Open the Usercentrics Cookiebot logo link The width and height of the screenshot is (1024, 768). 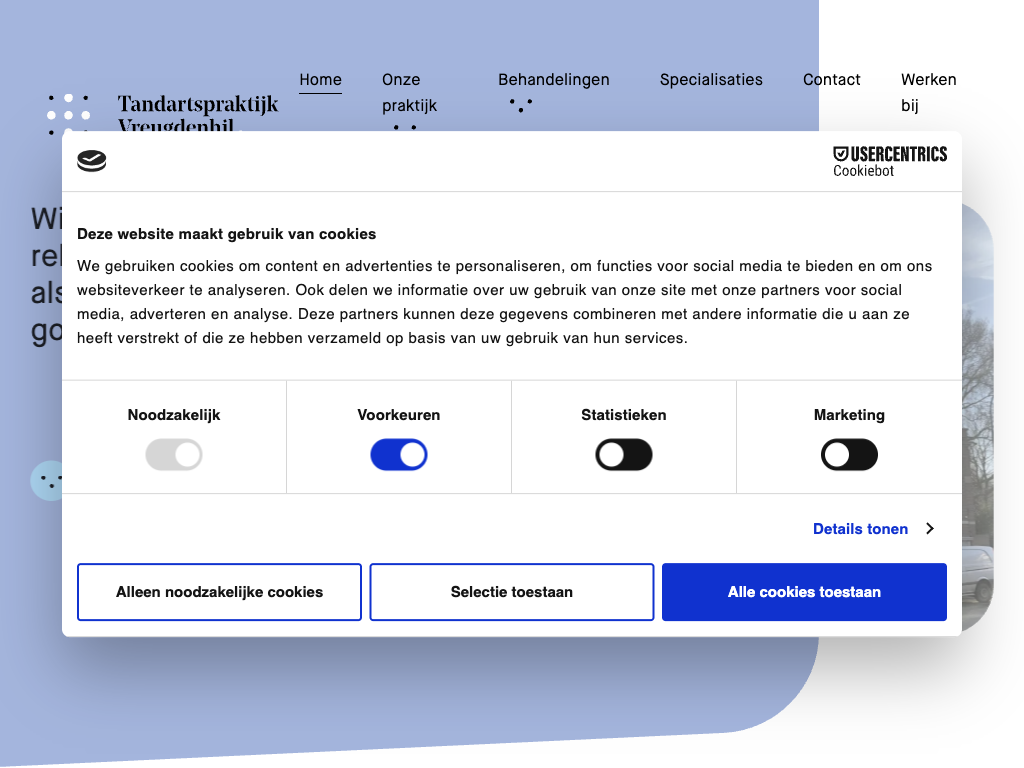[889, 161]
